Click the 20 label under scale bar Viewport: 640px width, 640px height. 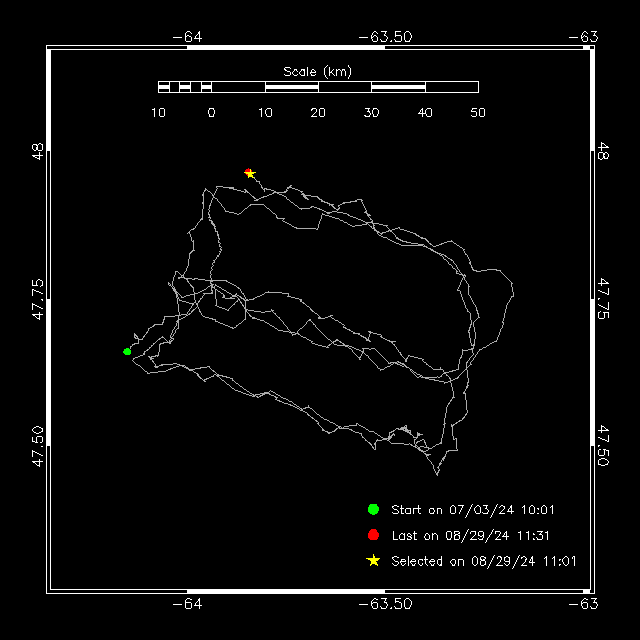click(318, 113)
